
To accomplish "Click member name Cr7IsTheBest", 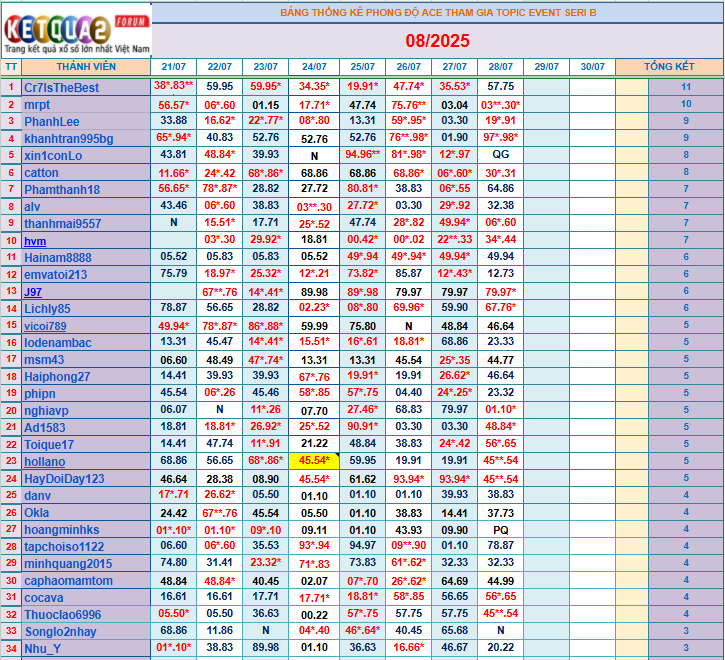I will [x=61, y=87].
